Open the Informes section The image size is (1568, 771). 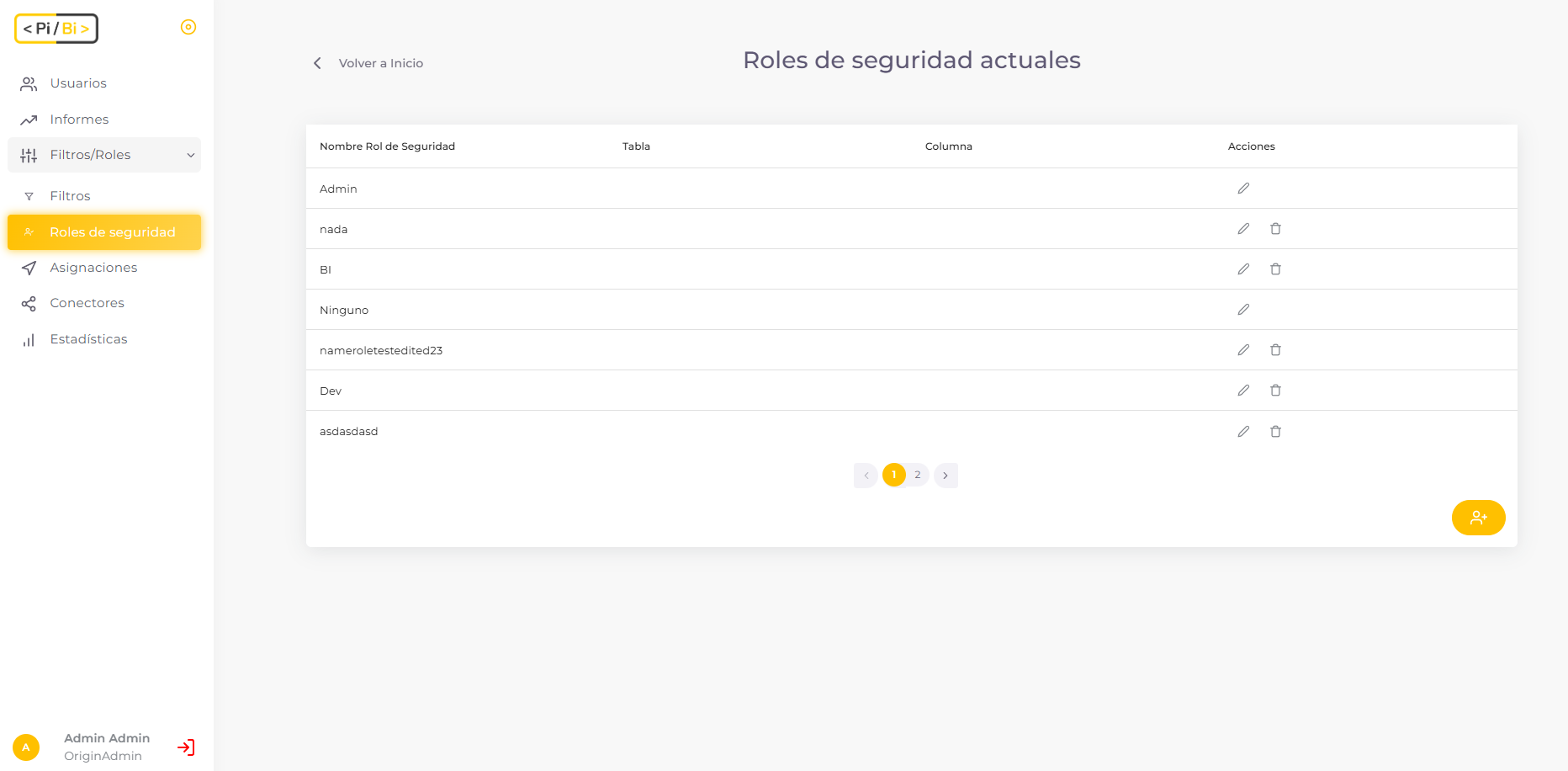pyautogui.click(x=104, y=120)
